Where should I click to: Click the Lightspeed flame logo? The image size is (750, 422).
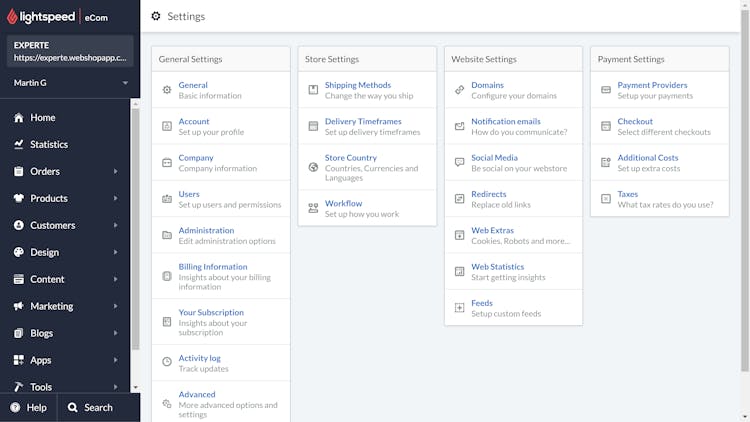pyautogui.click(x=12, y=17)
